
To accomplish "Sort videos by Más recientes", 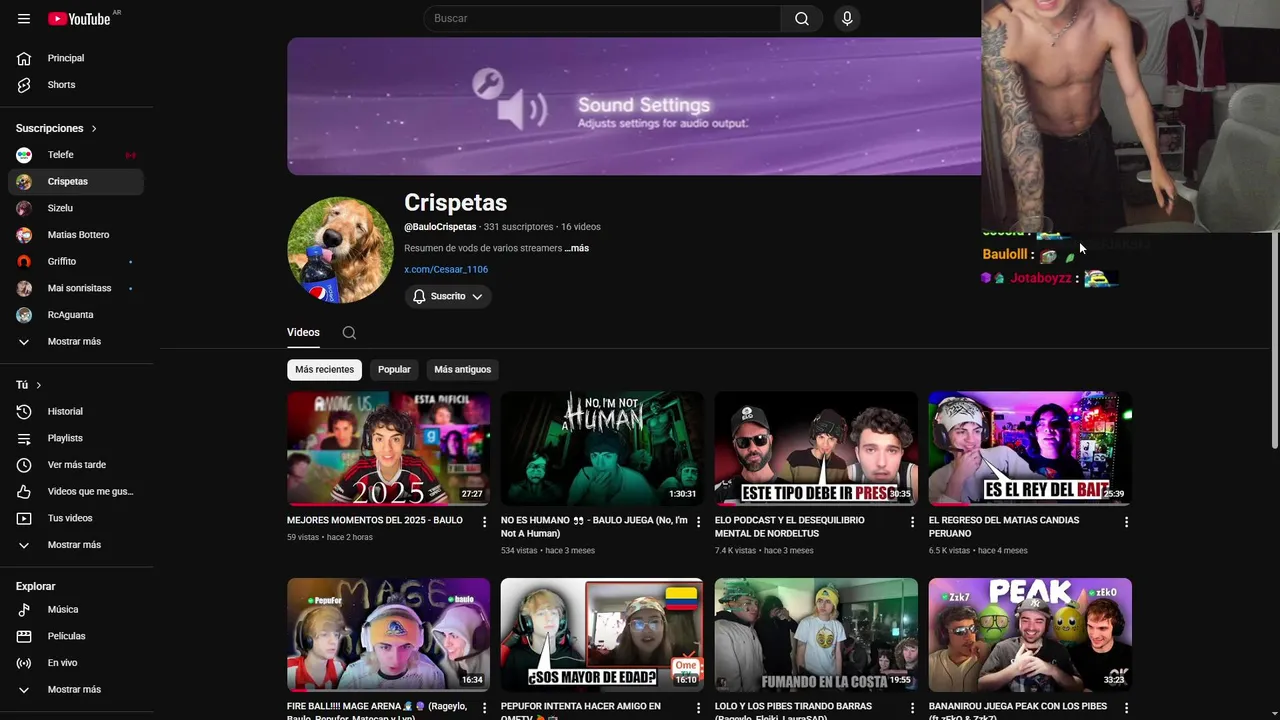I will pos(324,369).
